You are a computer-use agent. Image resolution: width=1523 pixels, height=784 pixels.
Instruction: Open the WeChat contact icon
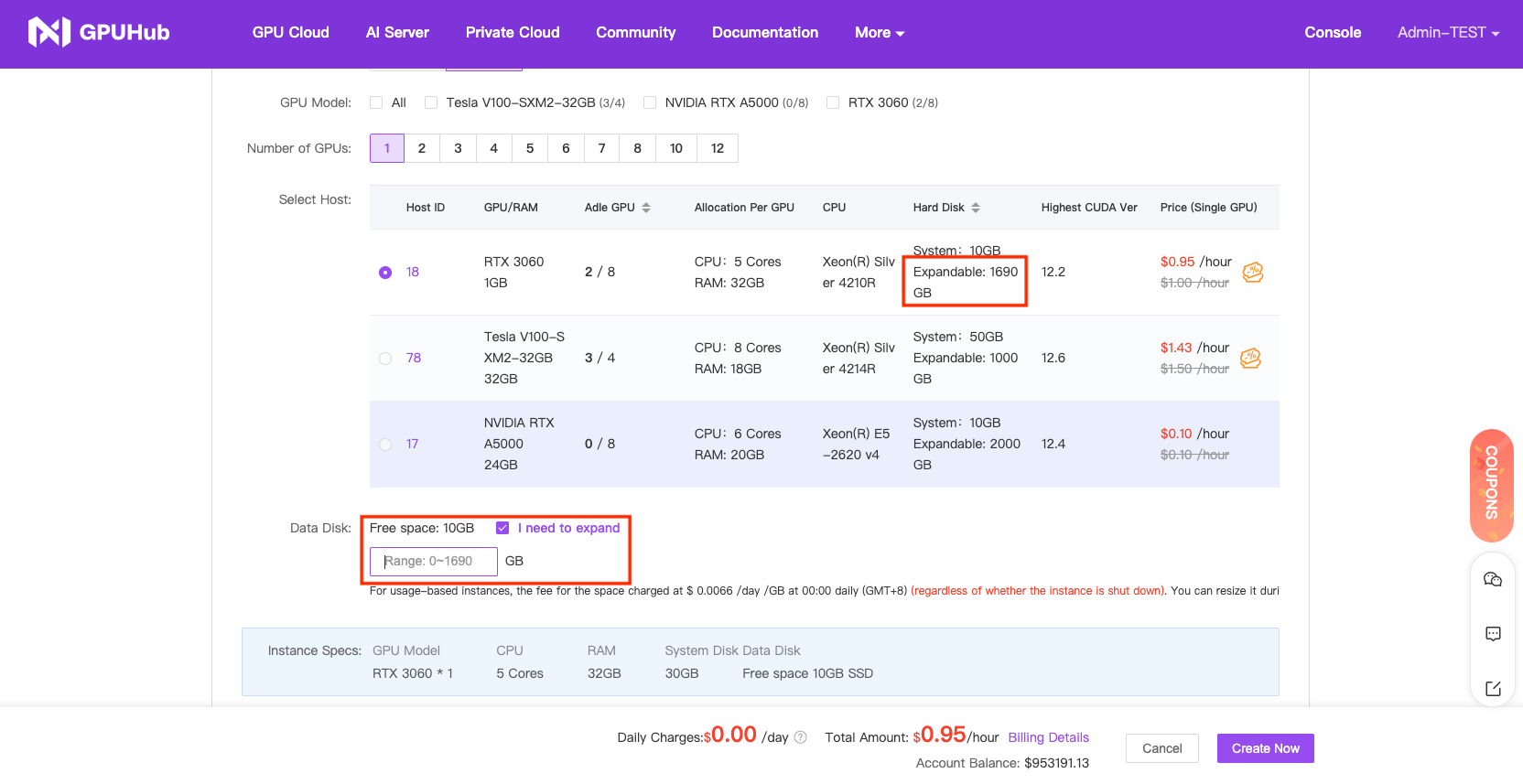coord(1493,579)
